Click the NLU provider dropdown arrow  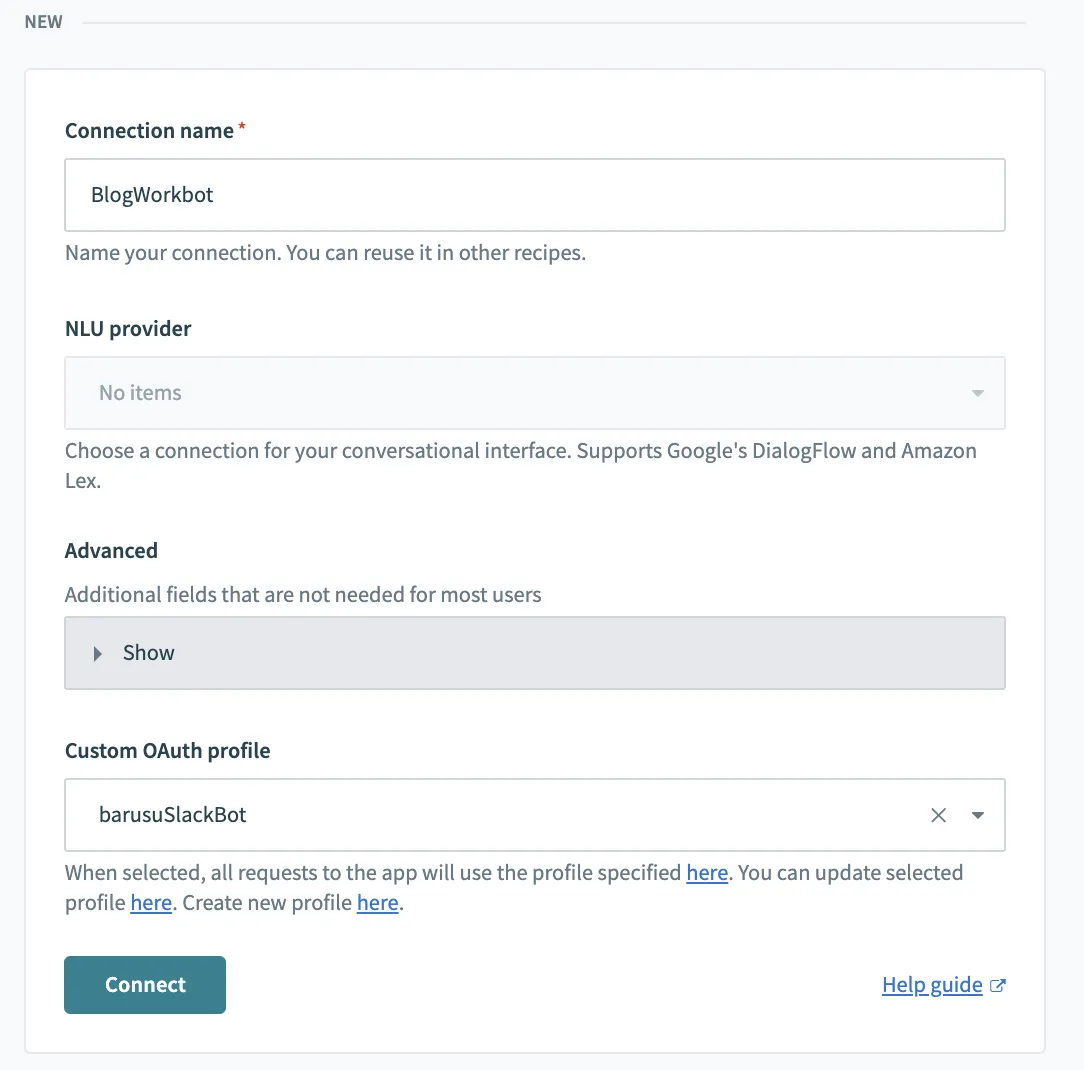point(978,393)
